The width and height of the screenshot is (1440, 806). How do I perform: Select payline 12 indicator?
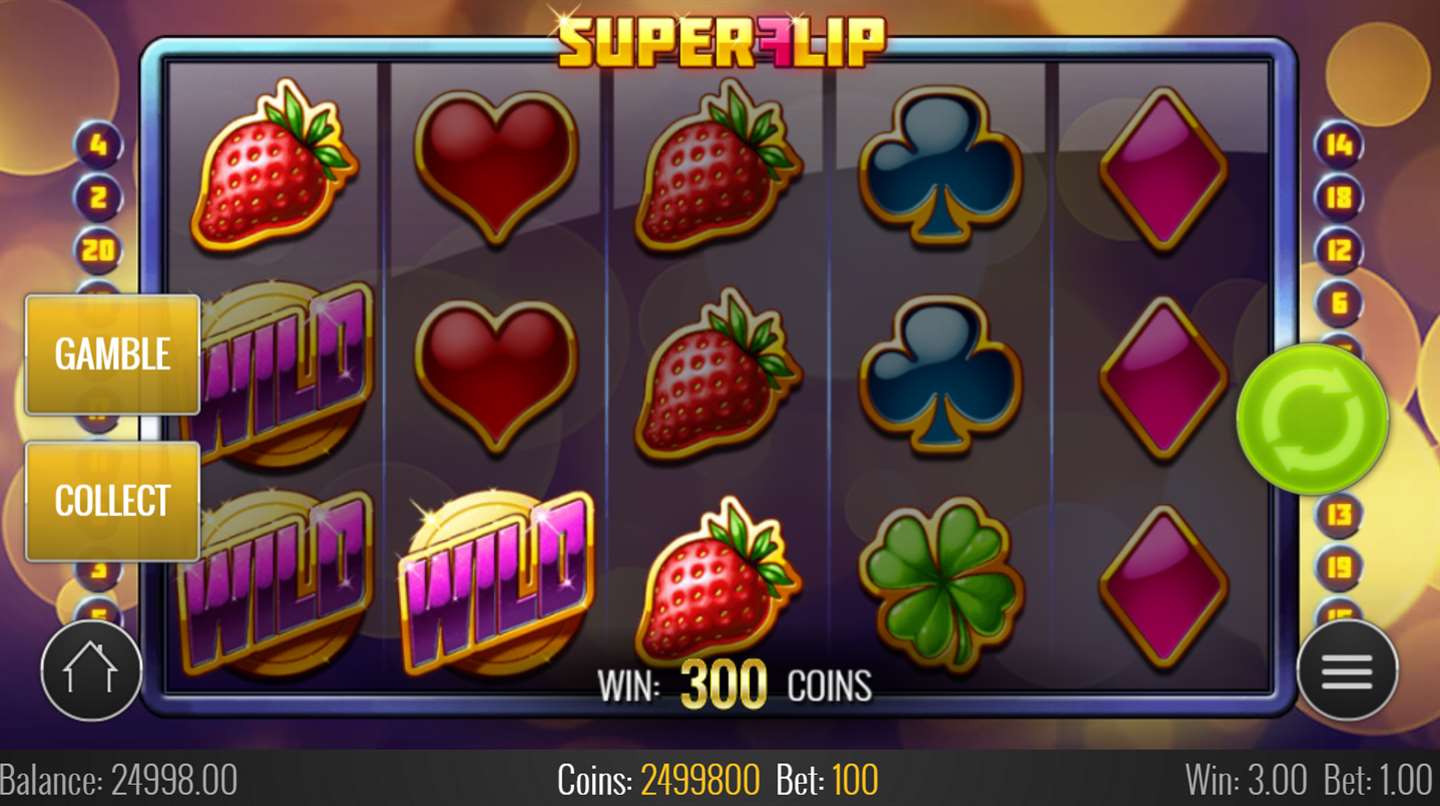(x=1338, y=249)
